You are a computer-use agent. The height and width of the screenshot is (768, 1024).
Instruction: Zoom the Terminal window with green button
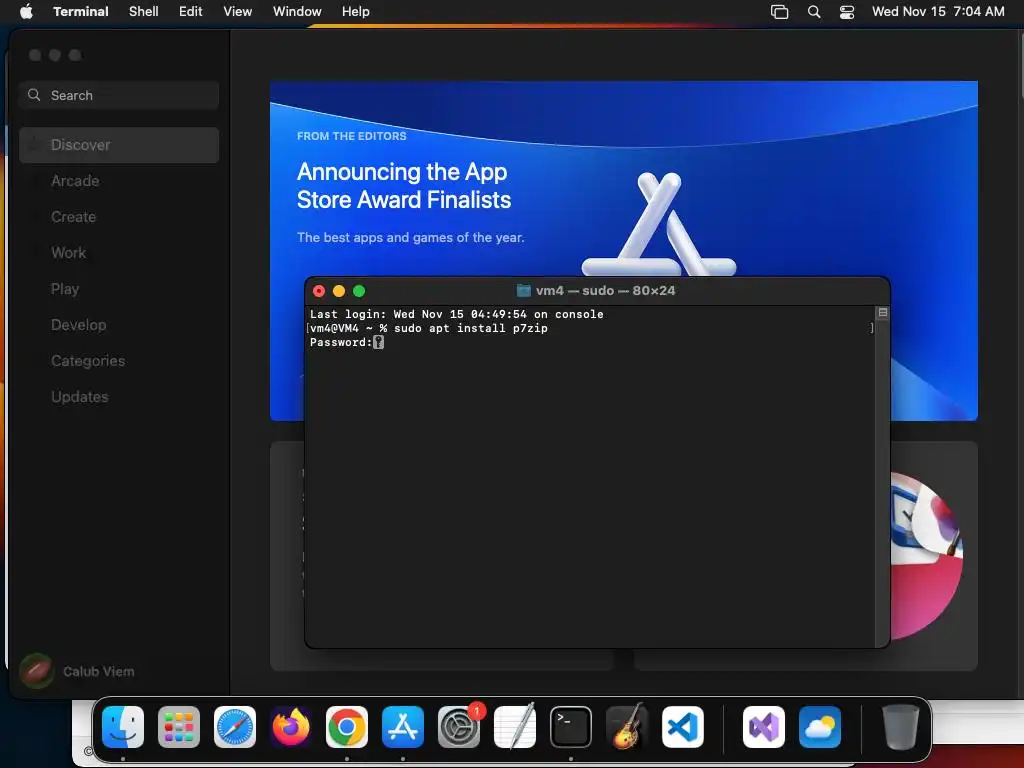tap(359, 291)
